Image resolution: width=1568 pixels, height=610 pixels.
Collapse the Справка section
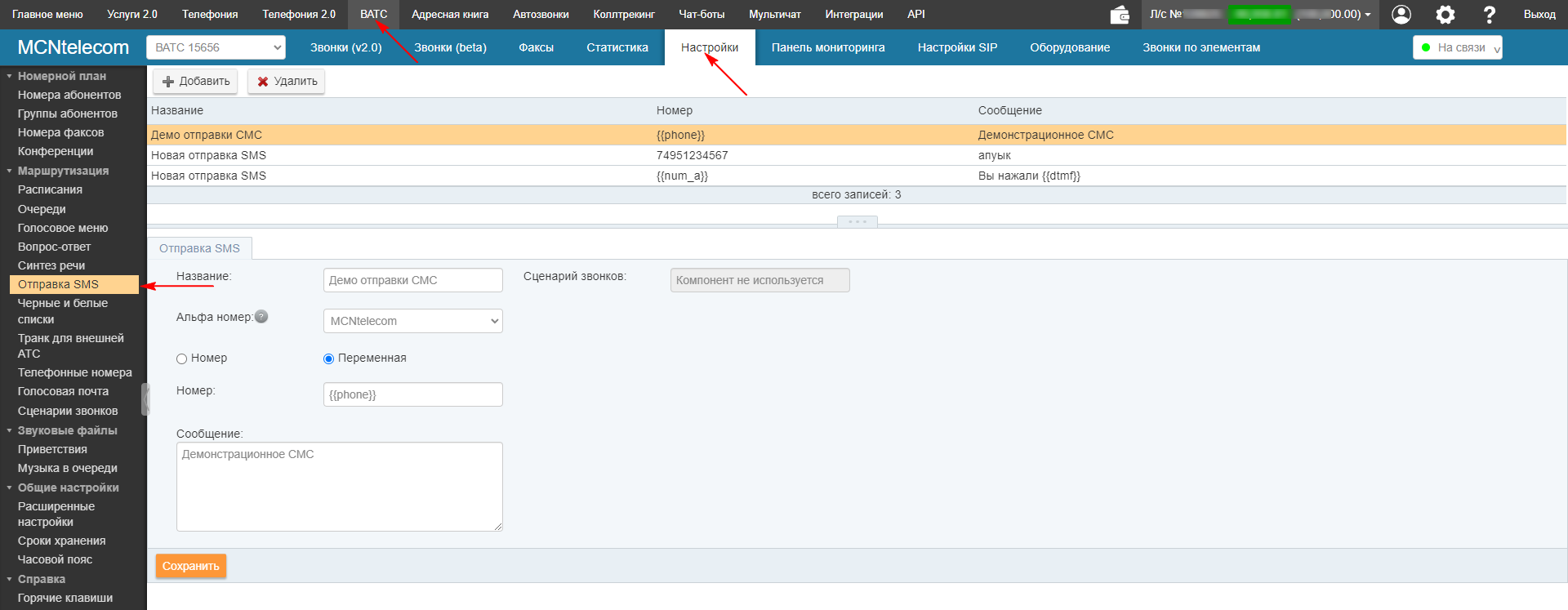[x=10, y=579]
